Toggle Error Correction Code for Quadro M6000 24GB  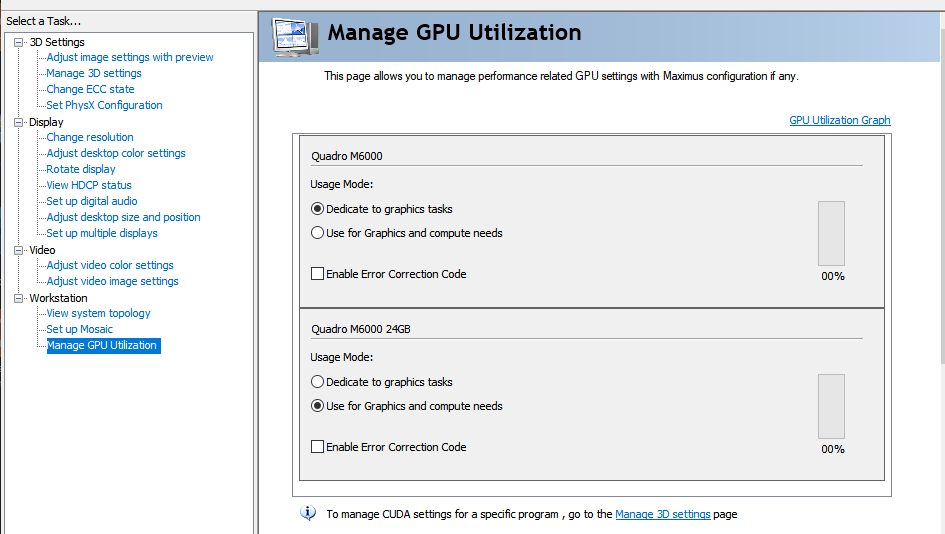click(318, 447)
